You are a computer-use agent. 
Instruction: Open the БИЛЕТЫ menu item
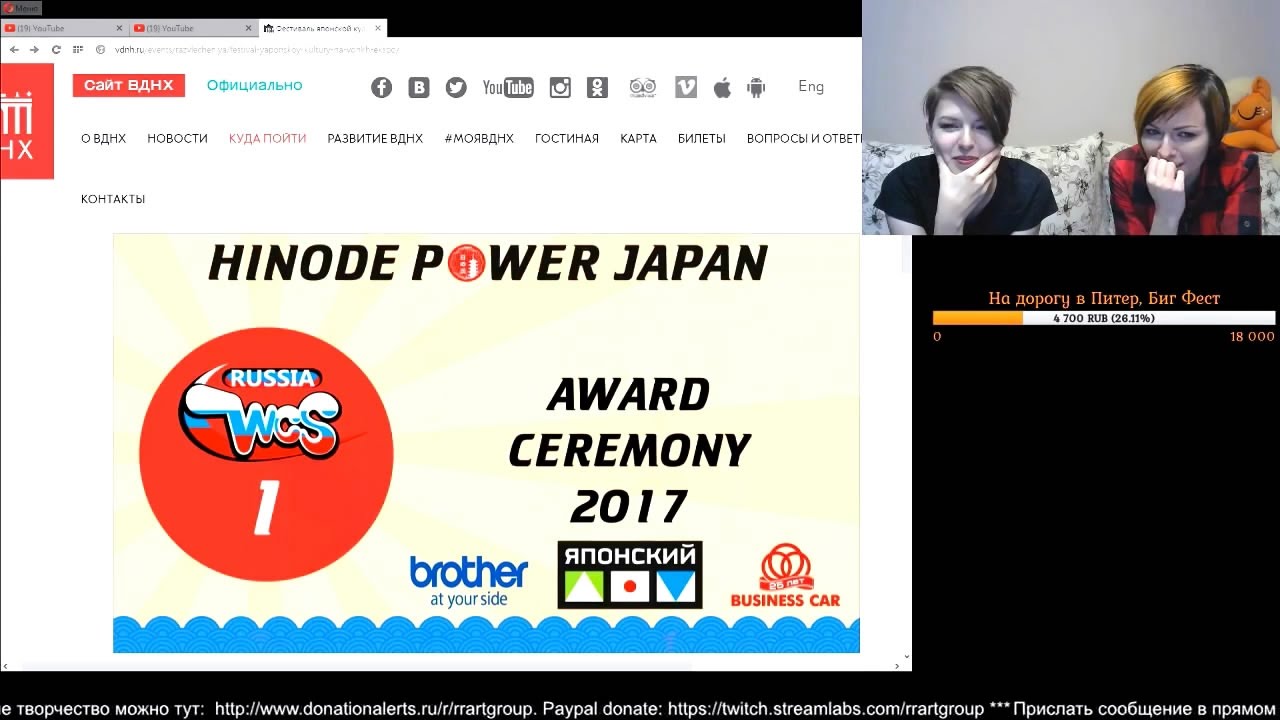click(x=701, y=139)
